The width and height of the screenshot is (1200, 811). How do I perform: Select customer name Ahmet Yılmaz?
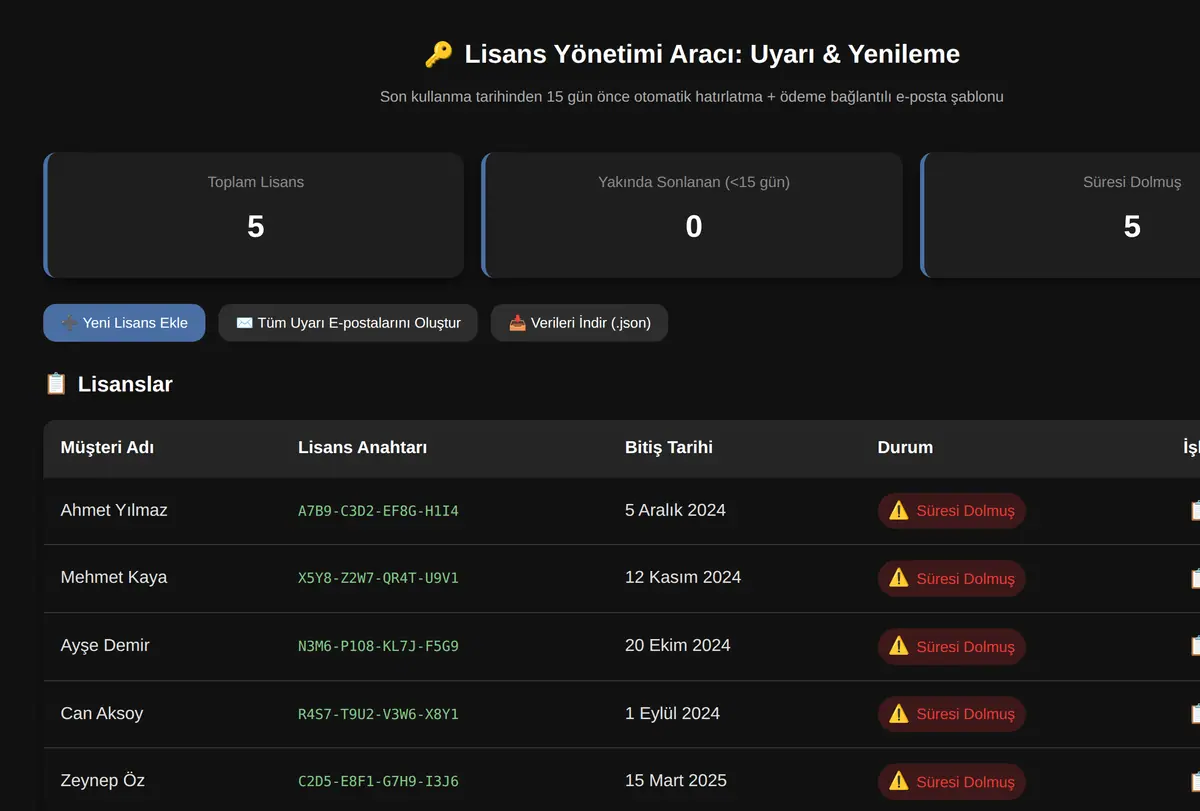[114, 510]
